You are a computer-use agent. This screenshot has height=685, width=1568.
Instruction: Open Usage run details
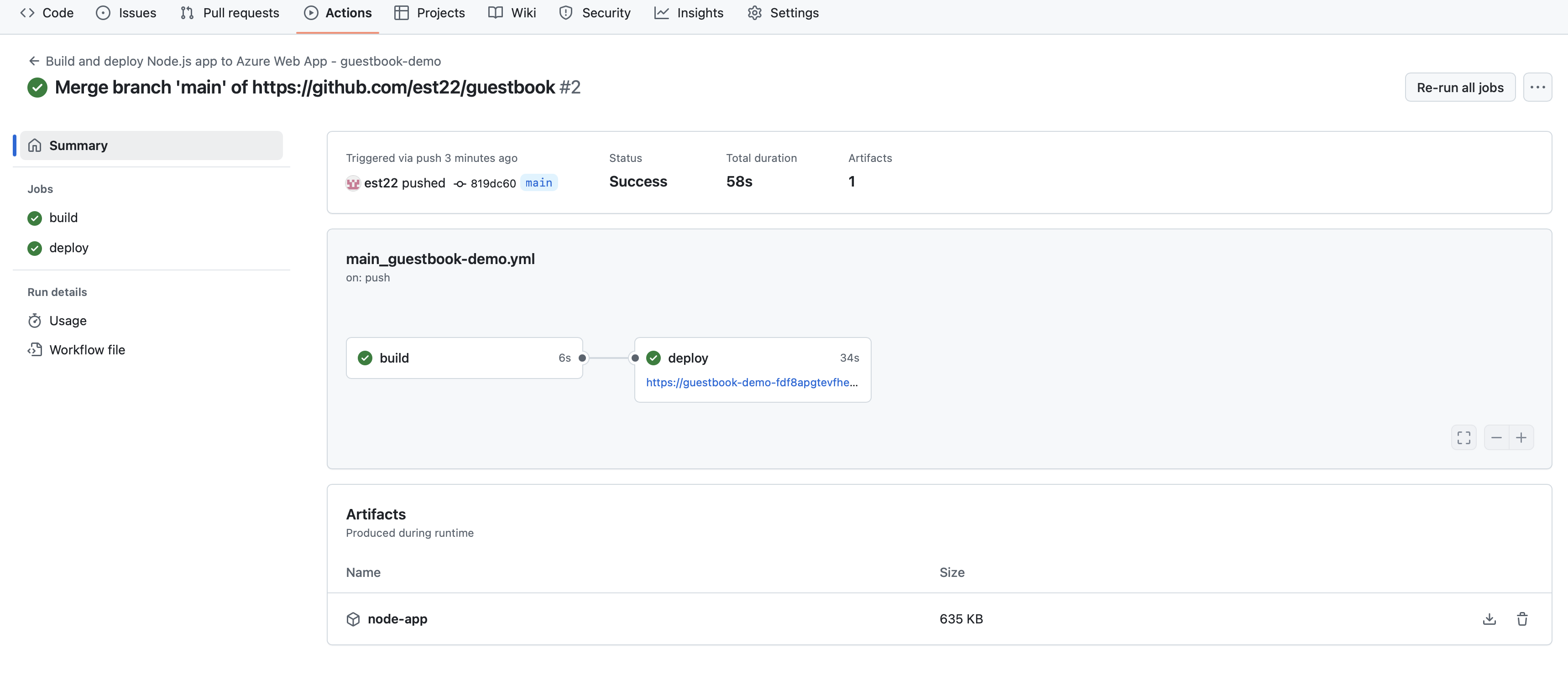point(68,321)
